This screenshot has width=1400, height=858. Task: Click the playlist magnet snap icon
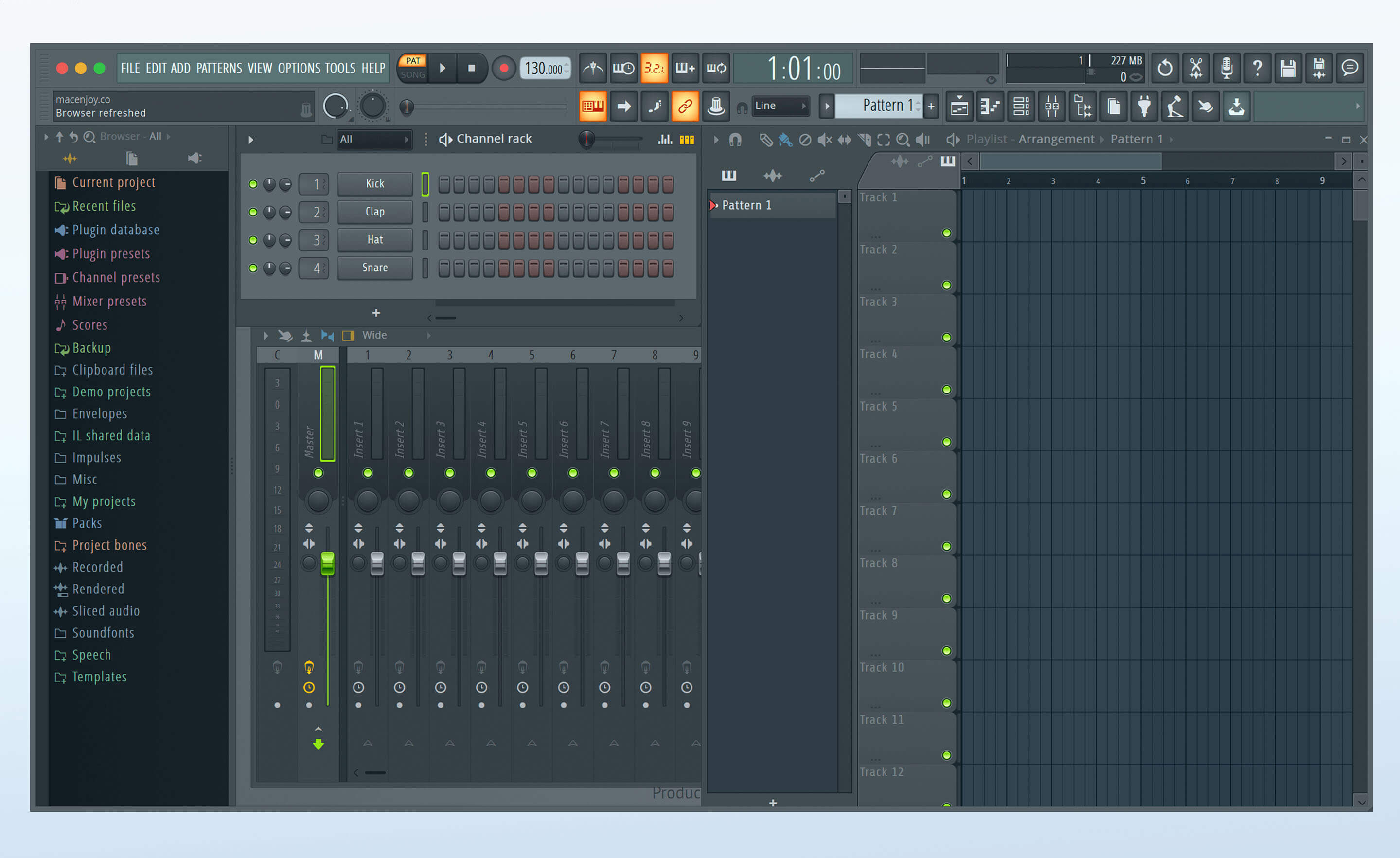pos(735,140)
